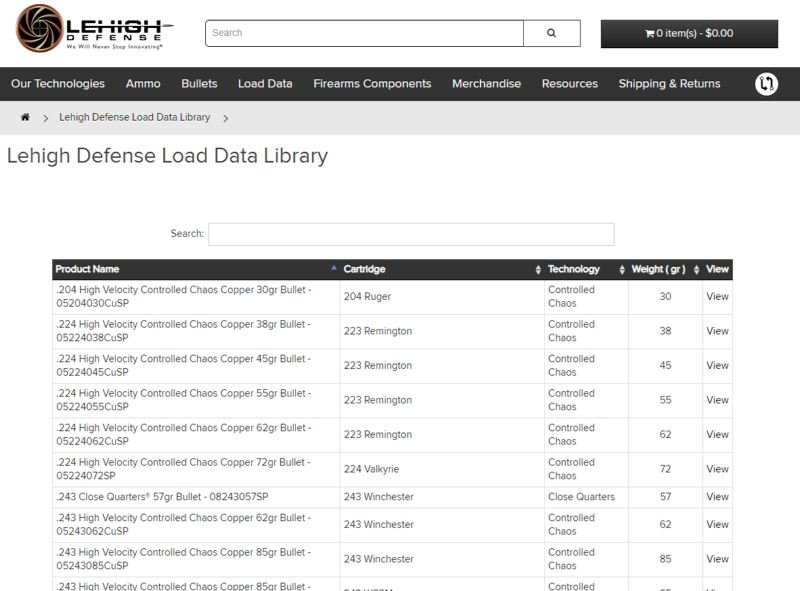Sort table by Cartridge column
This screenshot has height=591, width=800.
pos(440,269)
